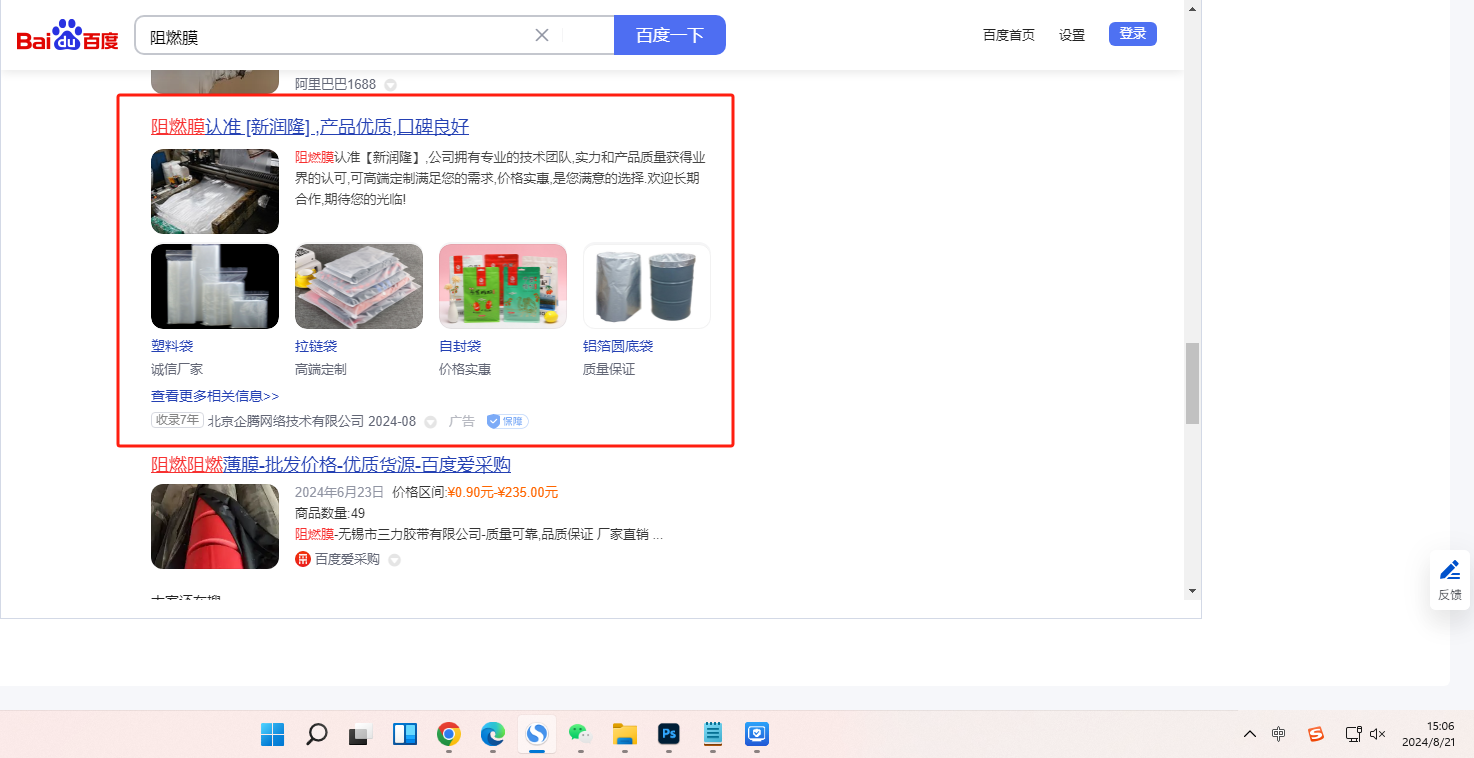Open Task View on the taskbar
Viewport: 1474px width, 758px height.
(360, 735)
